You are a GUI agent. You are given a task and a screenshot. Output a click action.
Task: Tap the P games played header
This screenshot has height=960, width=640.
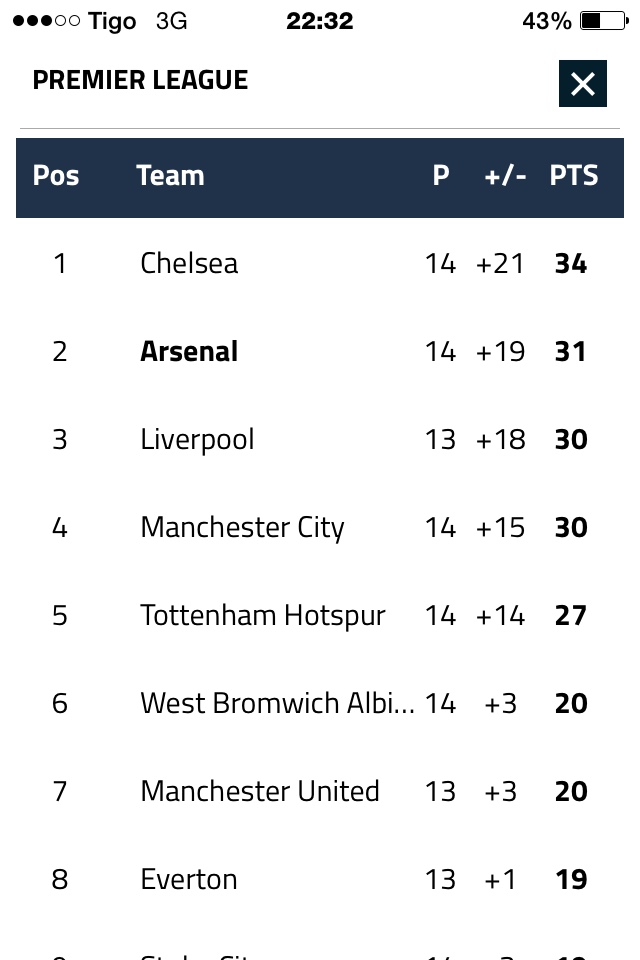pos(440,176)
